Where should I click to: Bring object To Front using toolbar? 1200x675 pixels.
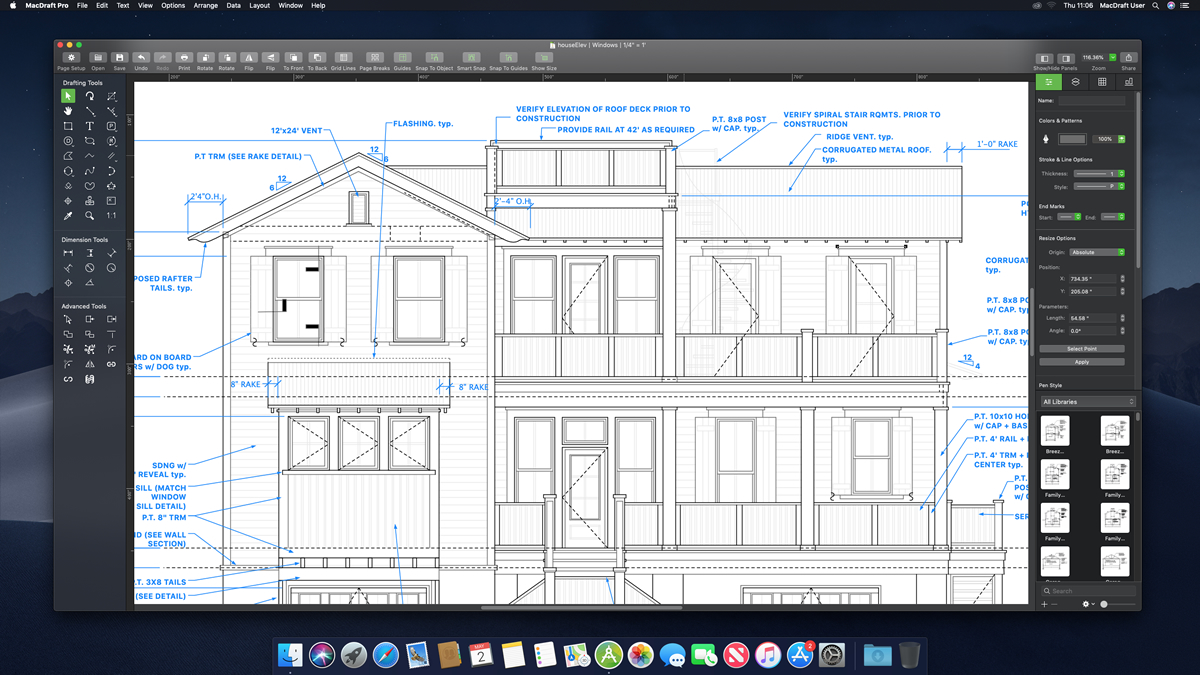tap(293, 58)
